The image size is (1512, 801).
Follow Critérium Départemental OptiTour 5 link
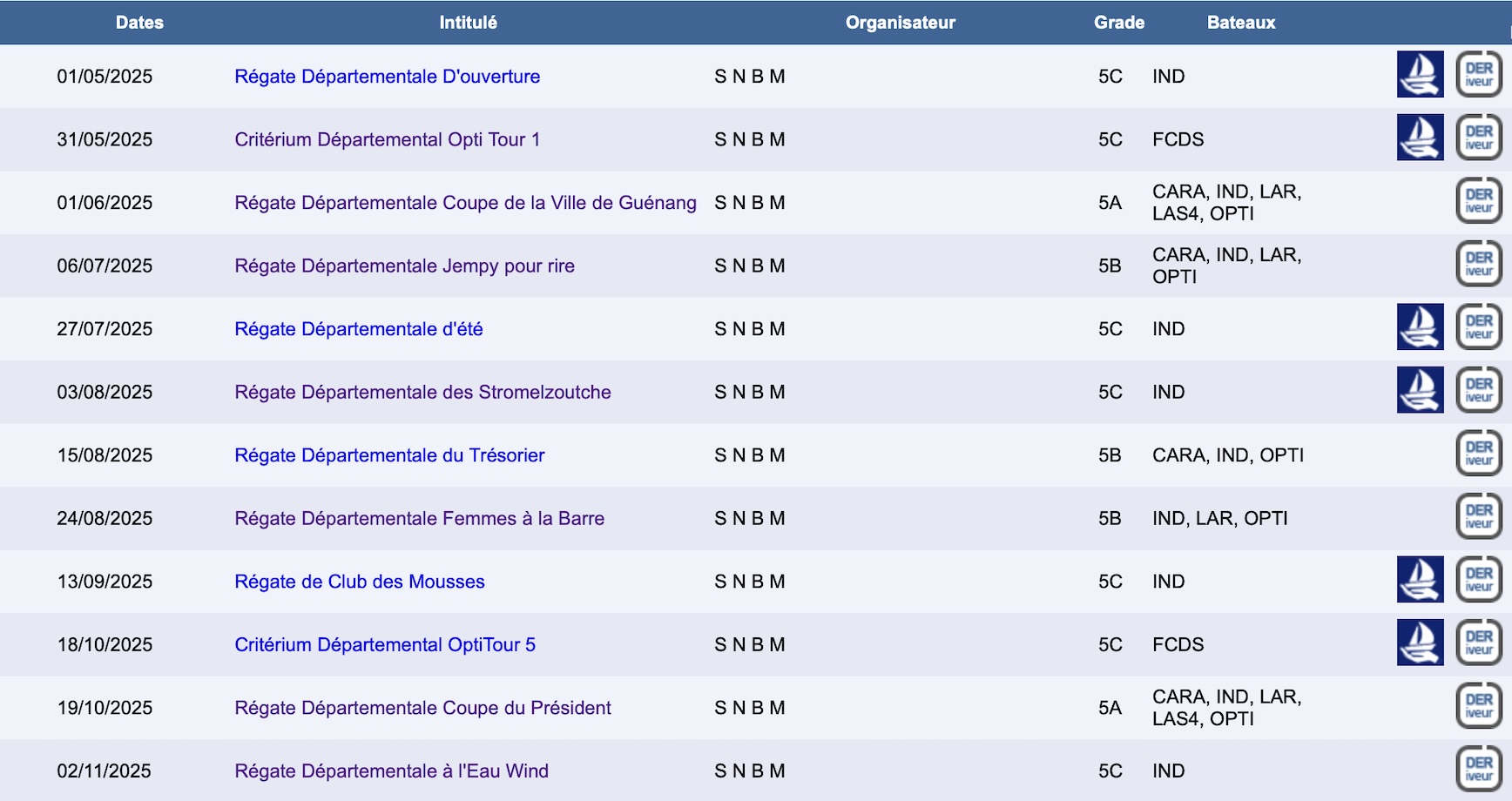pos(385,644)
